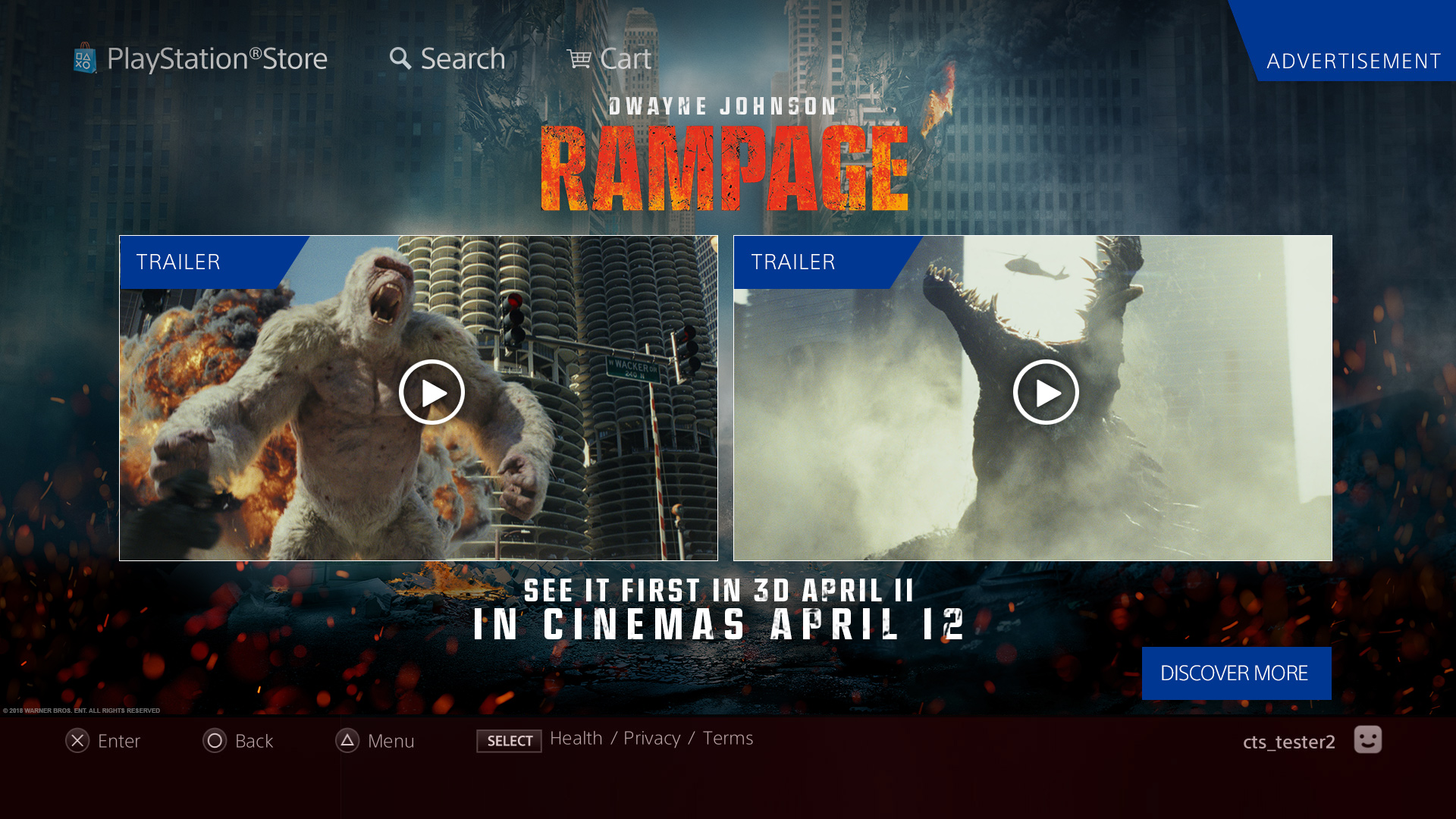Click the 'Menu' hint label

pos(391,741)
